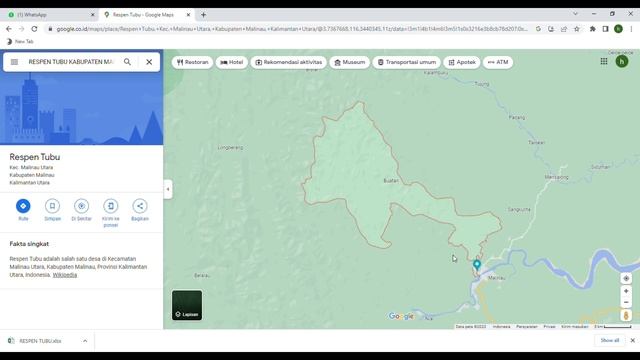This screenshot has width=640, height=360.
Task: Zoom out with the minus button
Action: coord(626,302)
